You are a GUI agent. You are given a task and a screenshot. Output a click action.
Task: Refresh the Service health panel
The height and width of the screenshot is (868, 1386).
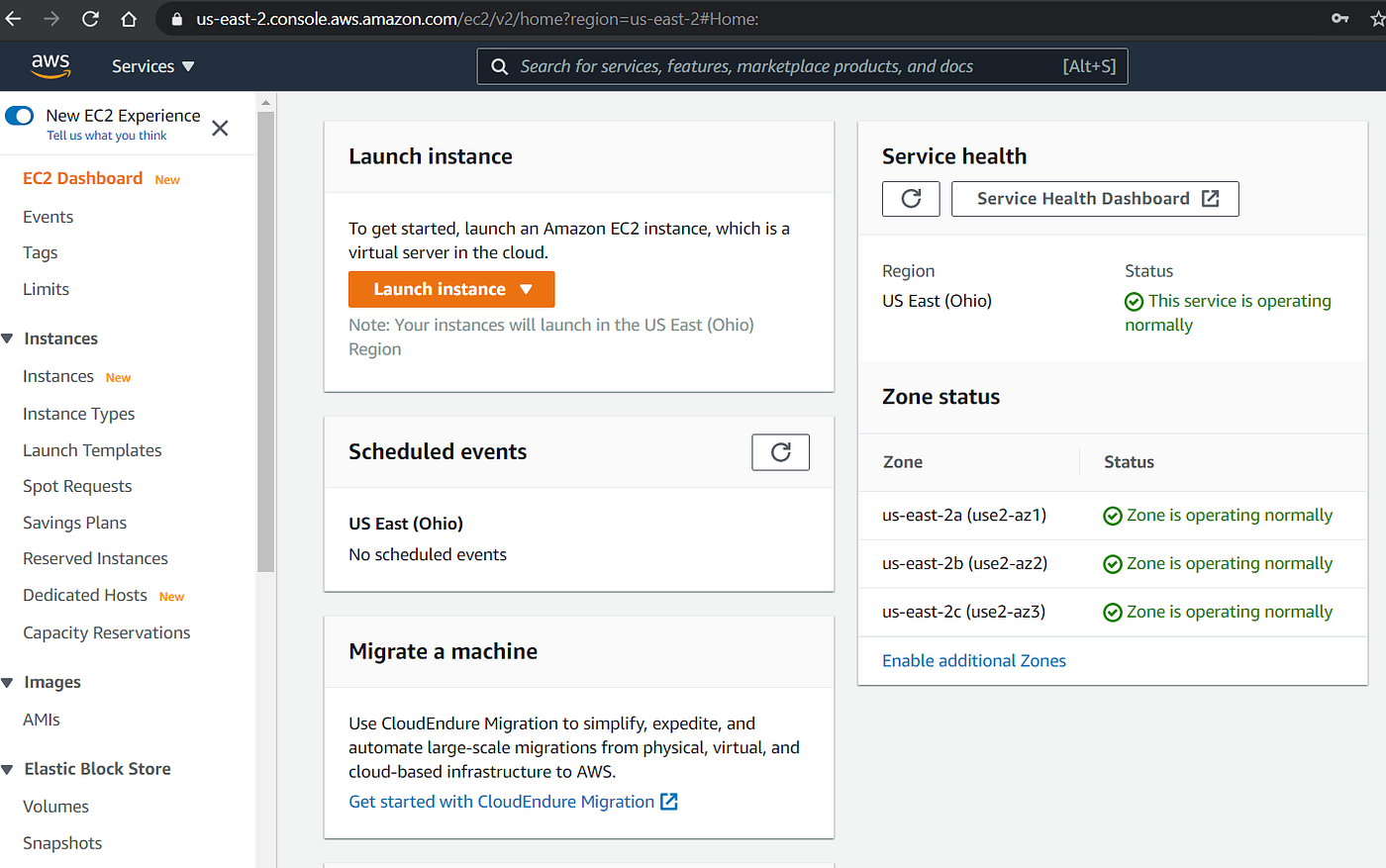(911, 199)
